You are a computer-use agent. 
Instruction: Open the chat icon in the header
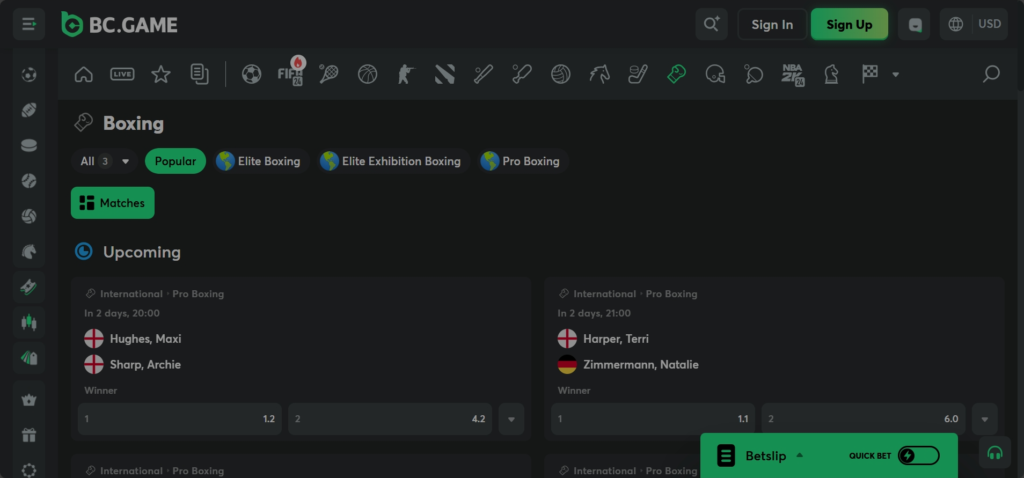coord(914,25)
